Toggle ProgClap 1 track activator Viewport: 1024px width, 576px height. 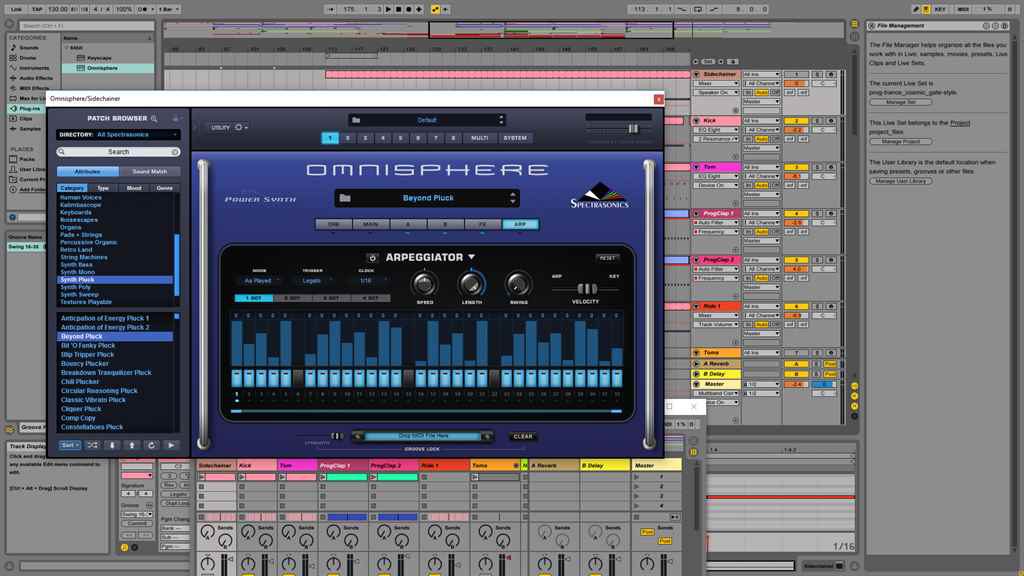795,214
